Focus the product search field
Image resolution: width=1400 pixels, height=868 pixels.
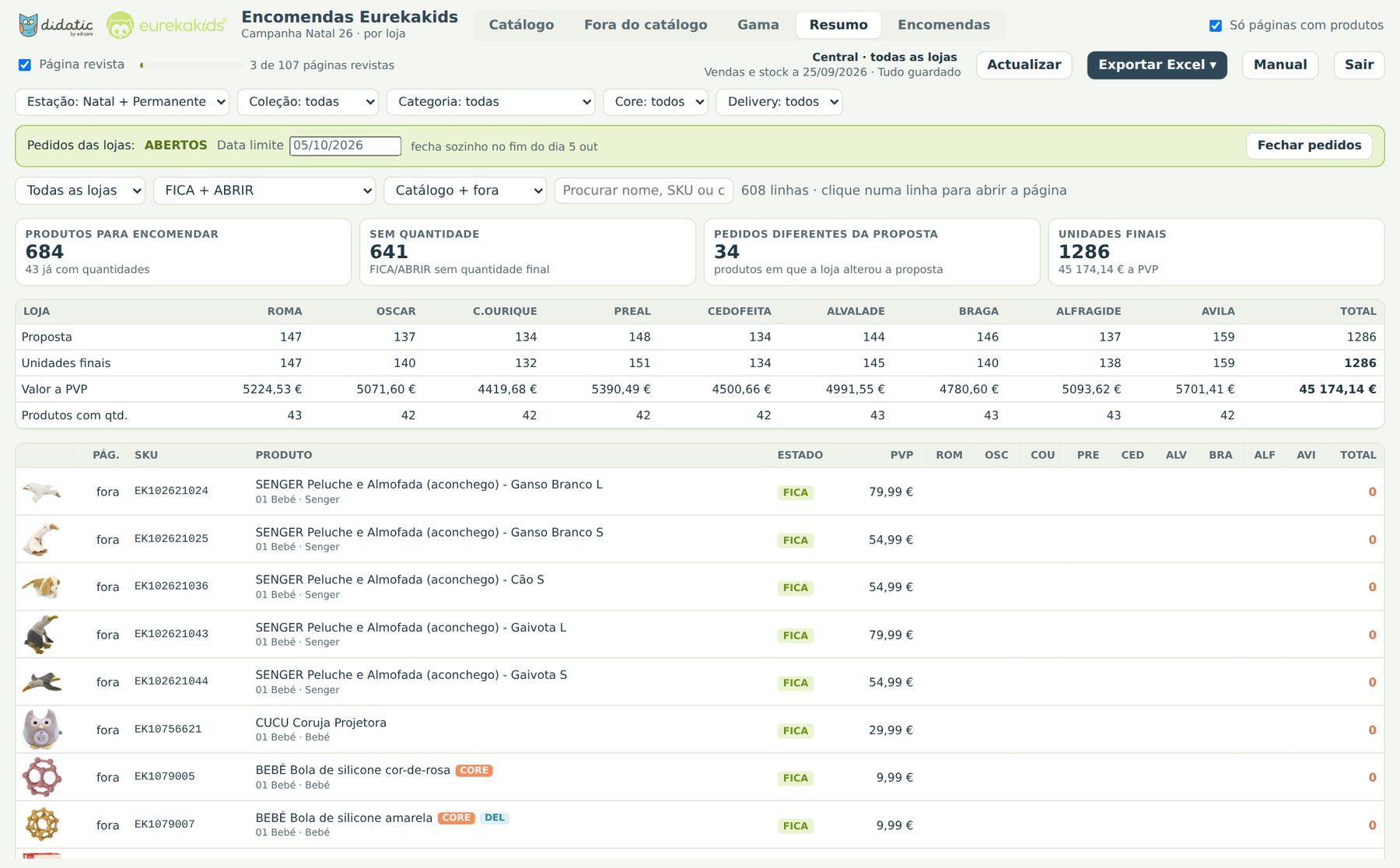click(644, 191)
